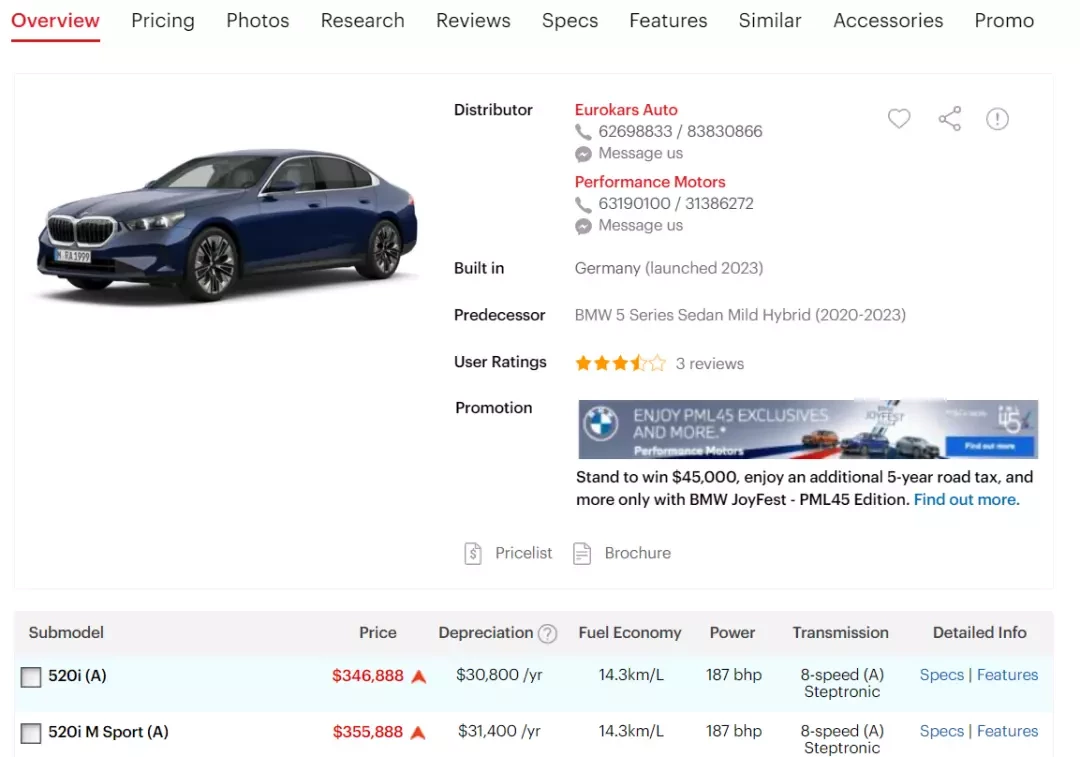This screenshot has height=757, width=1080.
Task: Click the Detailed Info column header
Action: pyautogui.click(x=979, y=632)
